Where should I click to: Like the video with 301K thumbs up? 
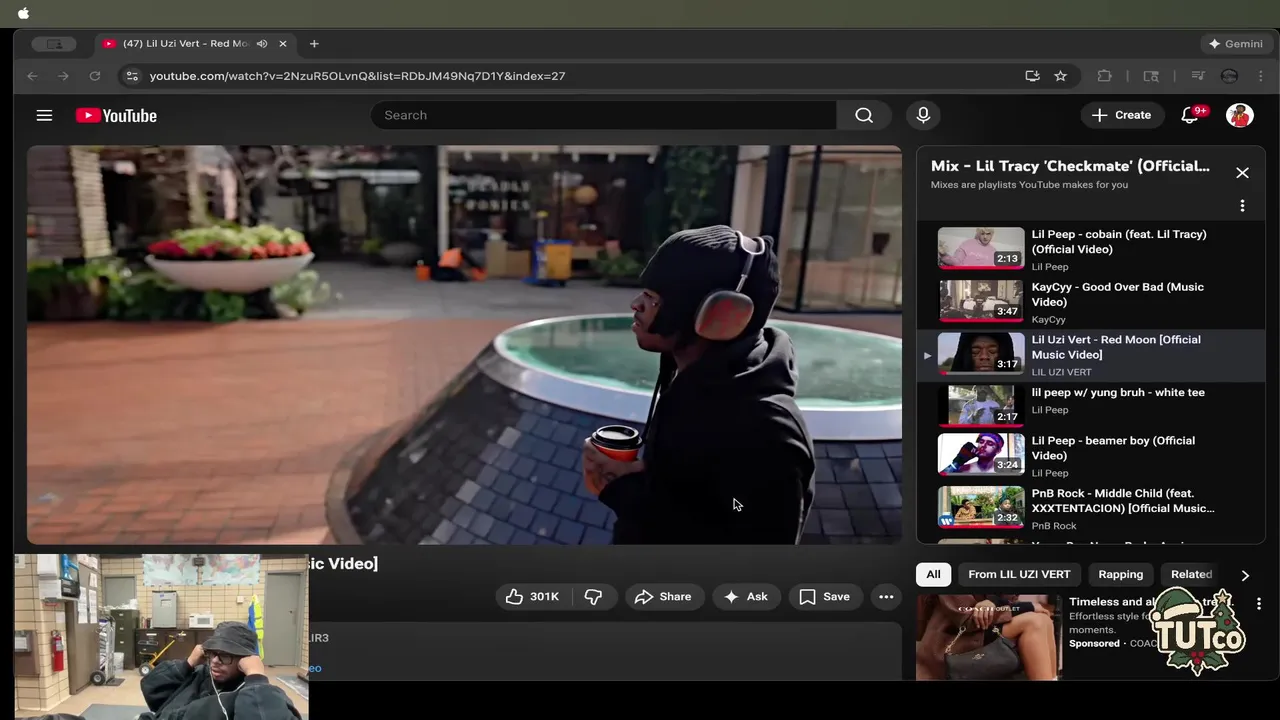point(532,597)
